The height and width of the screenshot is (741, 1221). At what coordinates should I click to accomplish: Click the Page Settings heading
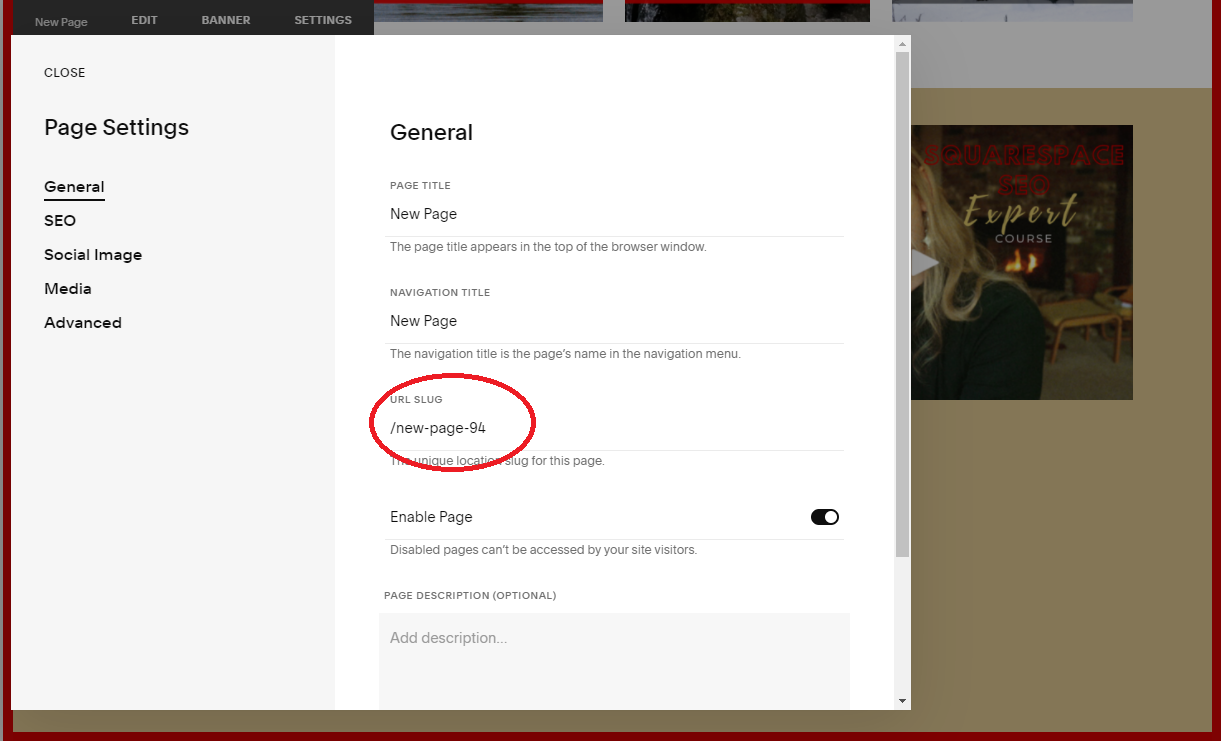[117, 128]
